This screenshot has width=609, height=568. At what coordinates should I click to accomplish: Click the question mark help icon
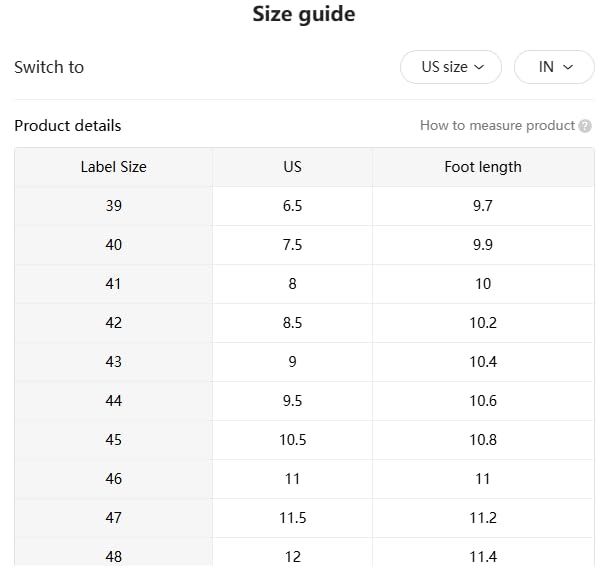pyautogui.click(x=585, y=126)
